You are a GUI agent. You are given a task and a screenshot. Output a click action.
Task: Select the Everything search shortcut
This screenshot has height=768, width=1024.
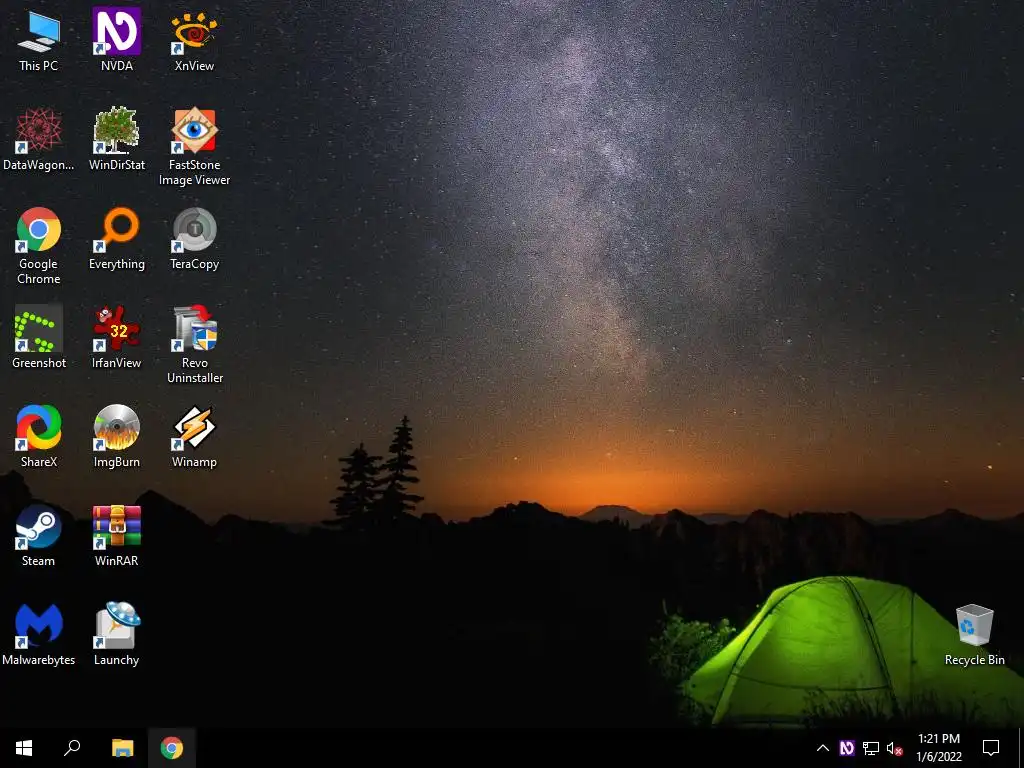pyautogui.click(x=116, y=239)
